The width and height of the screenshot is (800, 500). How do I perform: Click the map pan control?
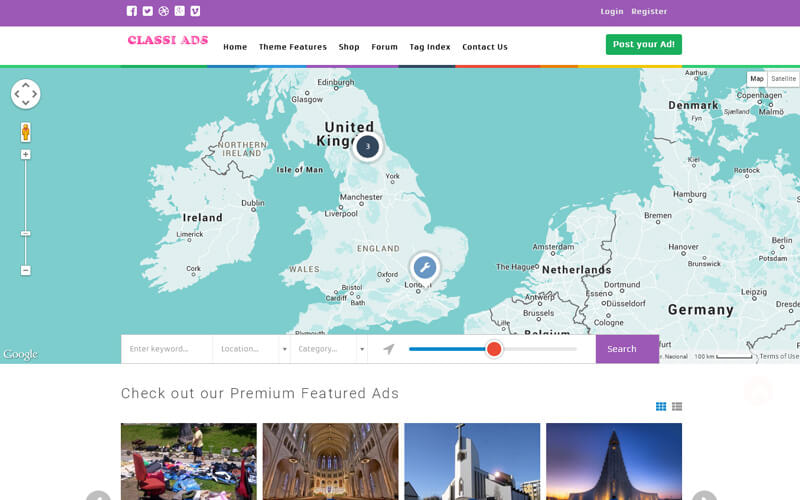pos(26,94)
